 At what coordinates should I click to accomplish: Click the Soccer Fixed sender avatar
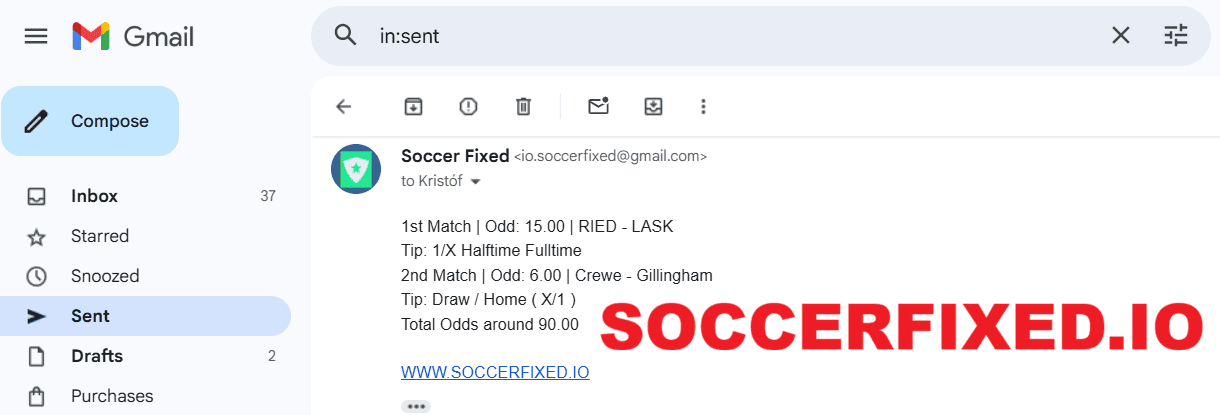[356, 169]
